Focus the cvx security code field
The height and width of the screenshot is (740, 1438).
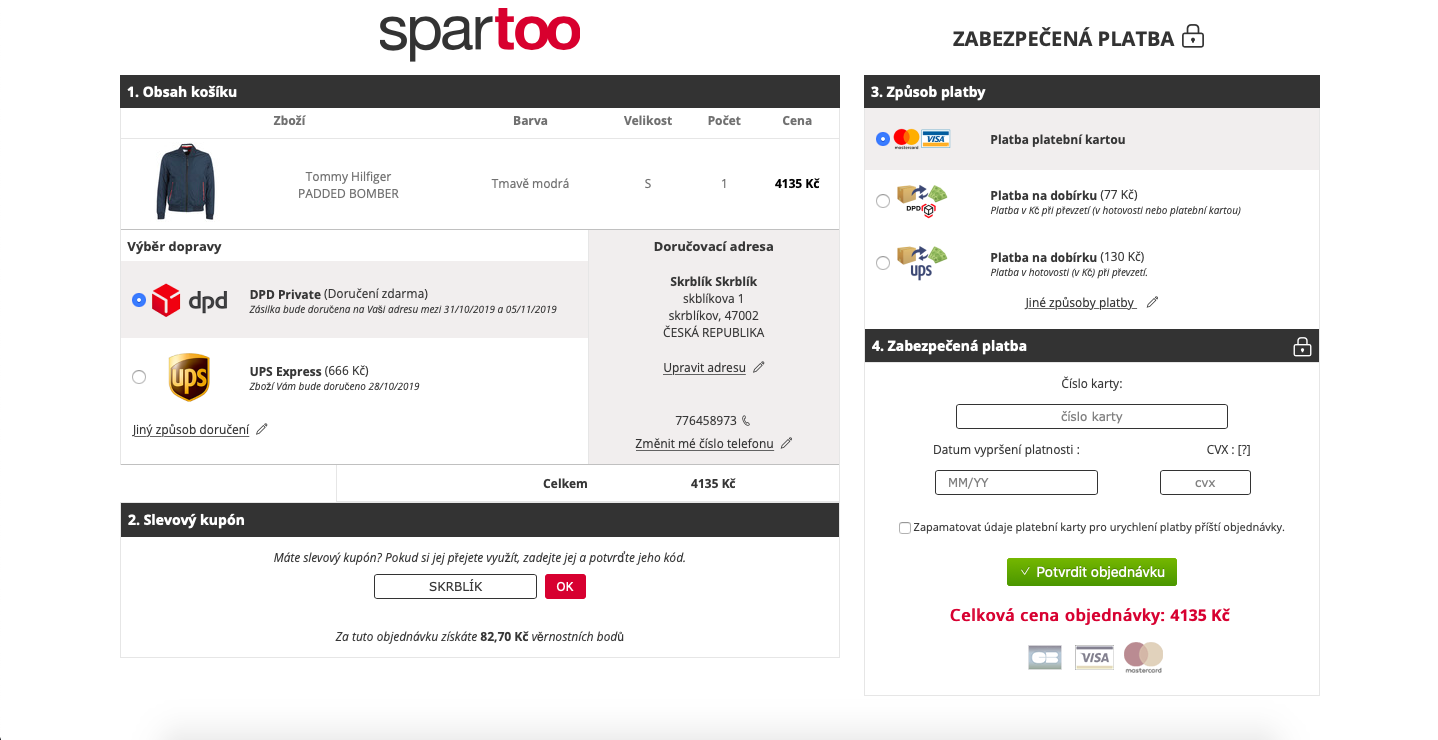tap(1205, 483)
